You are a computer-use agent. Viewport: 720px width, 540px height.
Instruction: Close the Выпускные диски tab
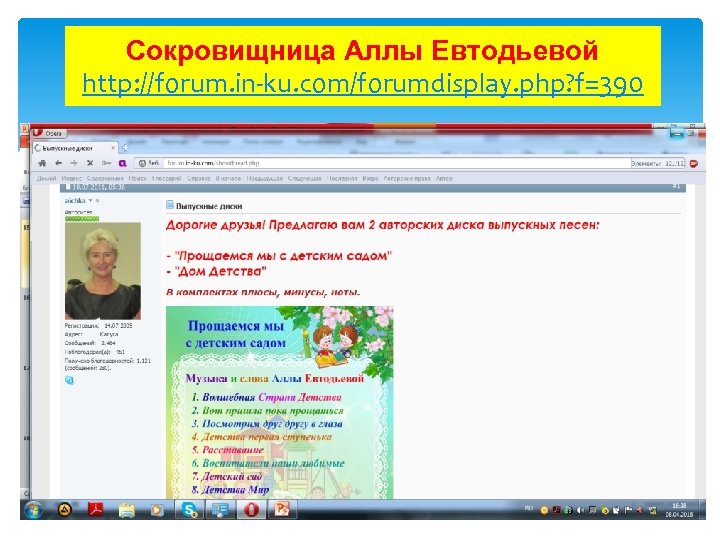pyautogui.click(x=113, y=148)
